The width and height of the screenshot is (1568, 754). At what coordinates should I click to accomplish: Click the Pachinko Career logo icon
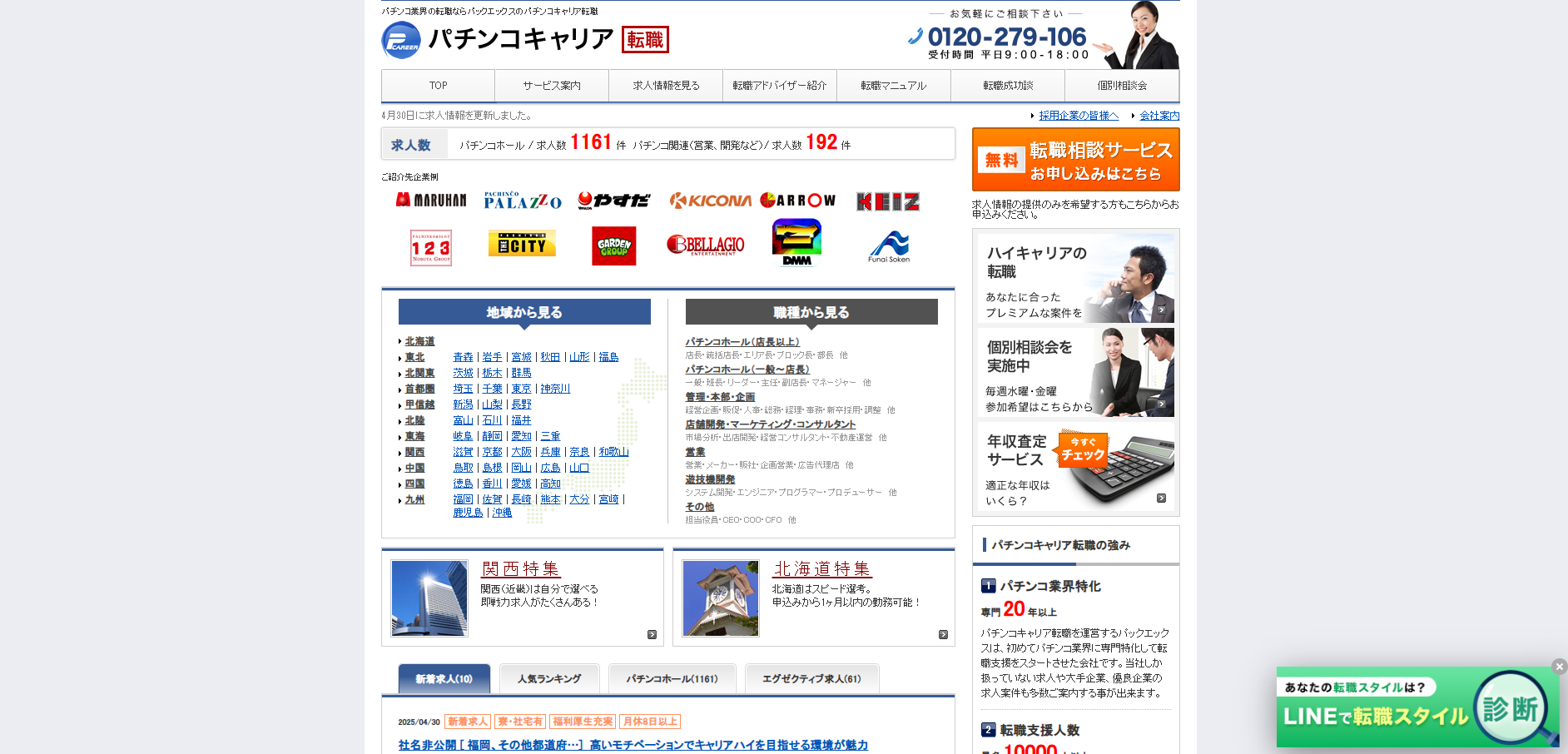coord(401,40)
